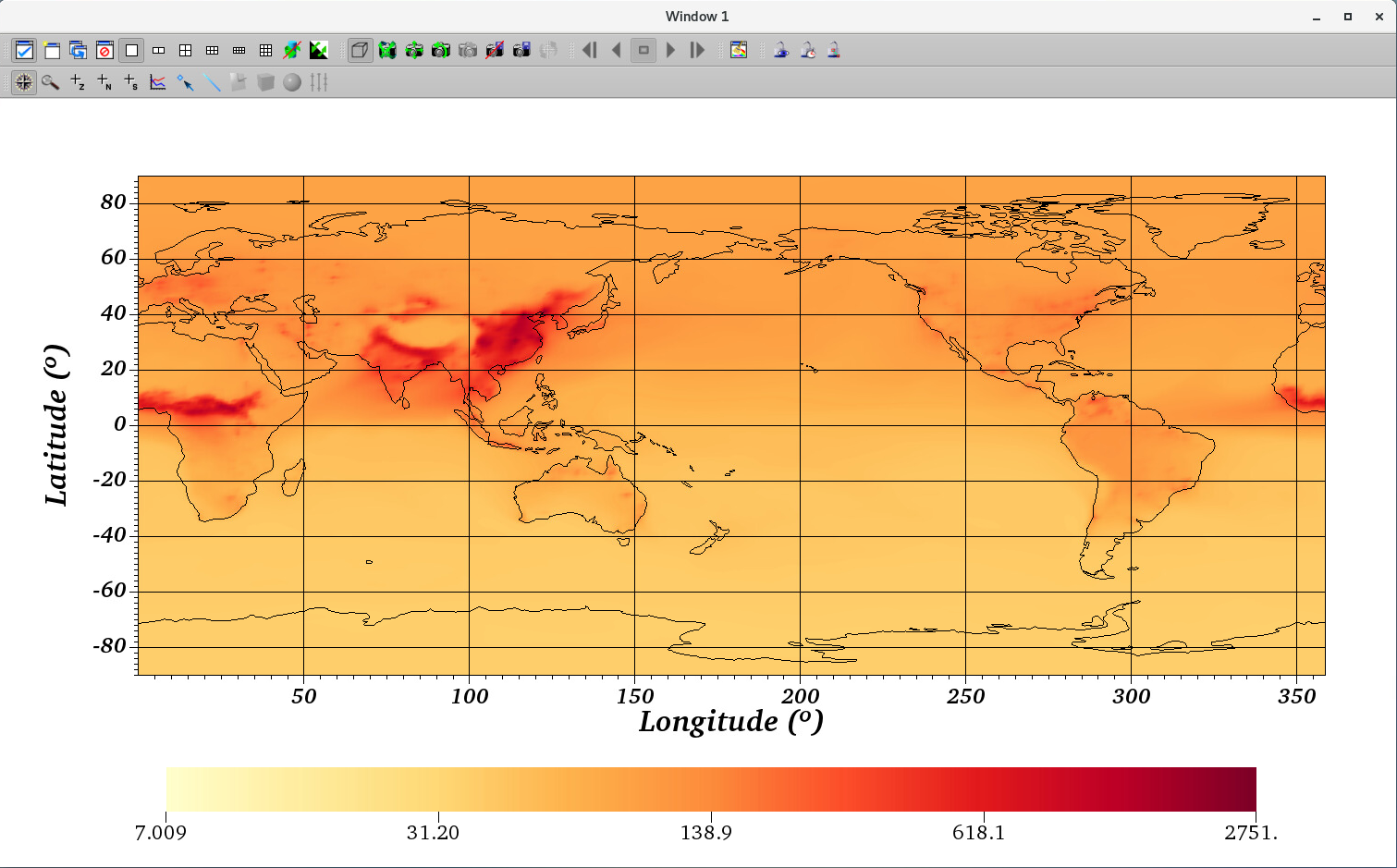Toggle the lock time clock icon
This screenshot has width=1397, height=868.
[x=808, y=50]
